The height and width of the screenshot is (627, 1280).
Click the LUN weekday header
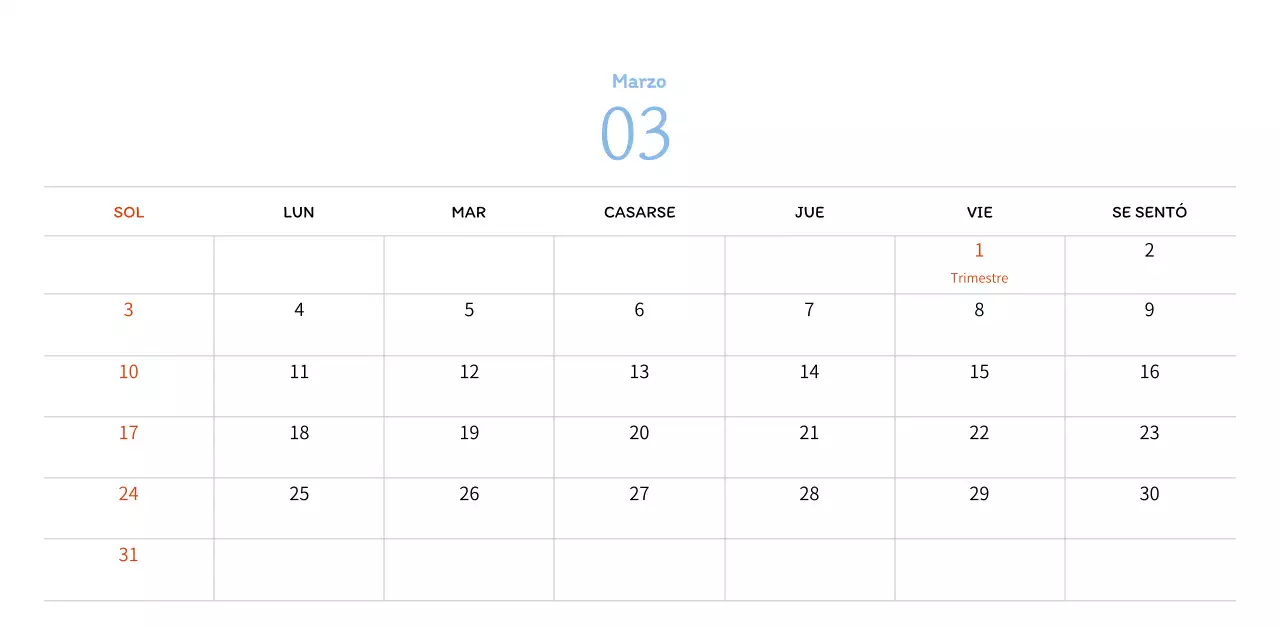(x=299, y=212)
